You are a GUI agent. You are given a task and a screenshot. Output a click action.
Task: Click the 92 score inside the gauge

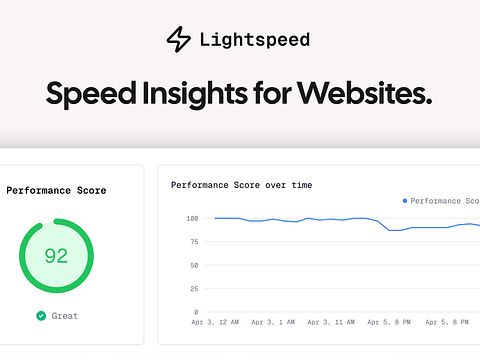(56, 256)
